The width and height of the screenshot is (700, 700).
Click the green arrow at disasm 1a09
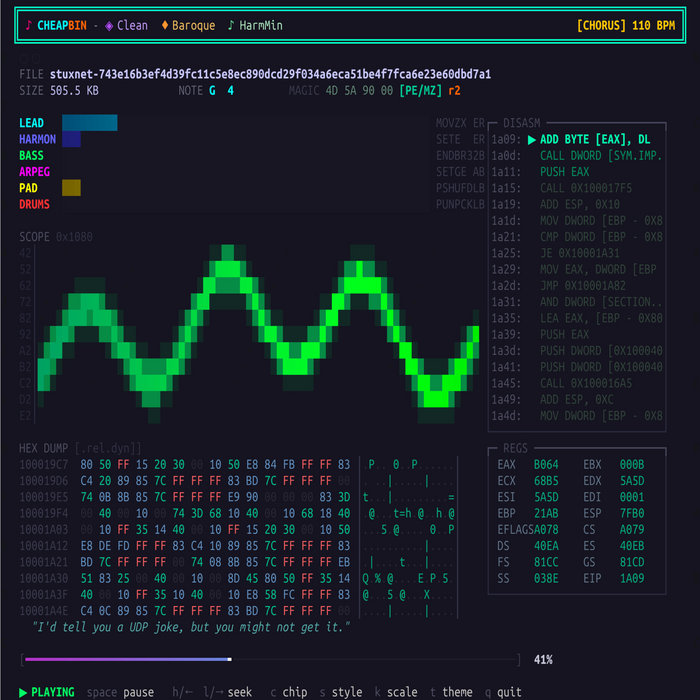(532, 140)
